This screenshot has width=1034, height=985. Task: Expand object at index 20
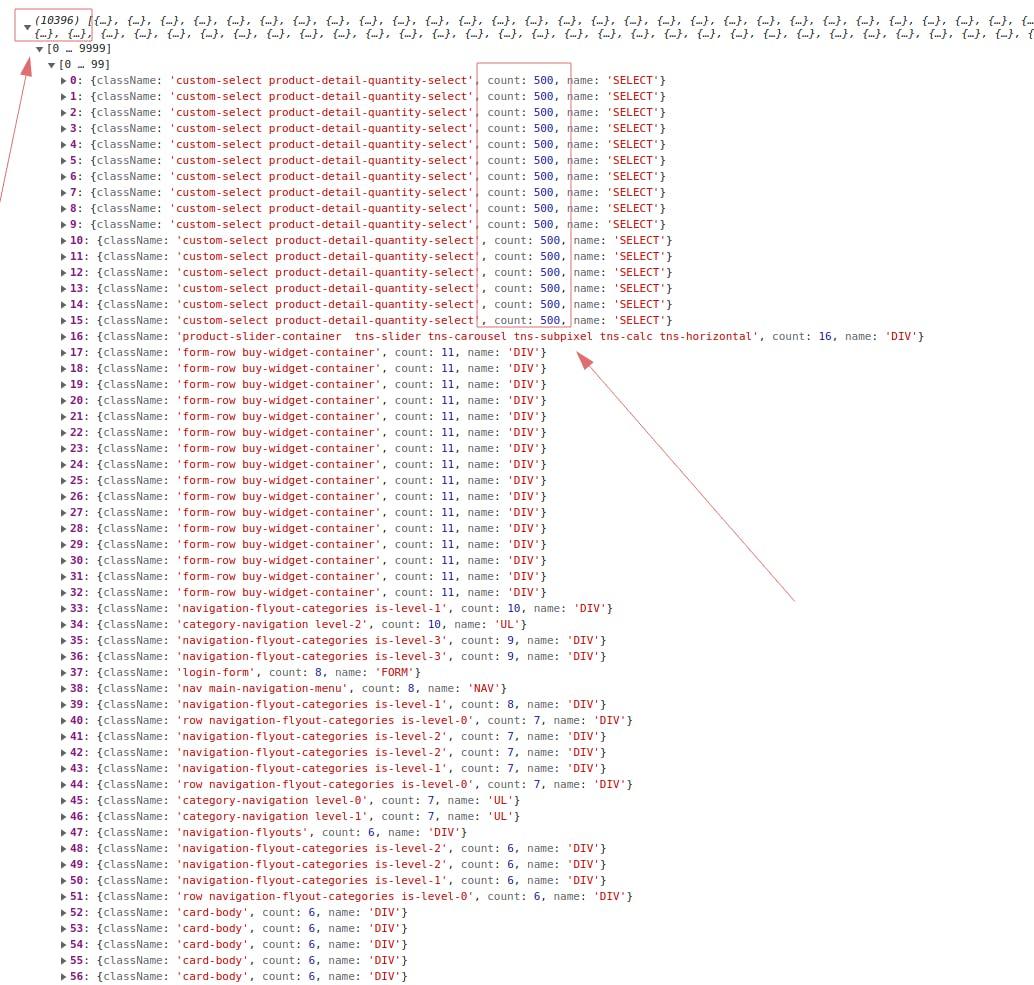click(63, 400)
